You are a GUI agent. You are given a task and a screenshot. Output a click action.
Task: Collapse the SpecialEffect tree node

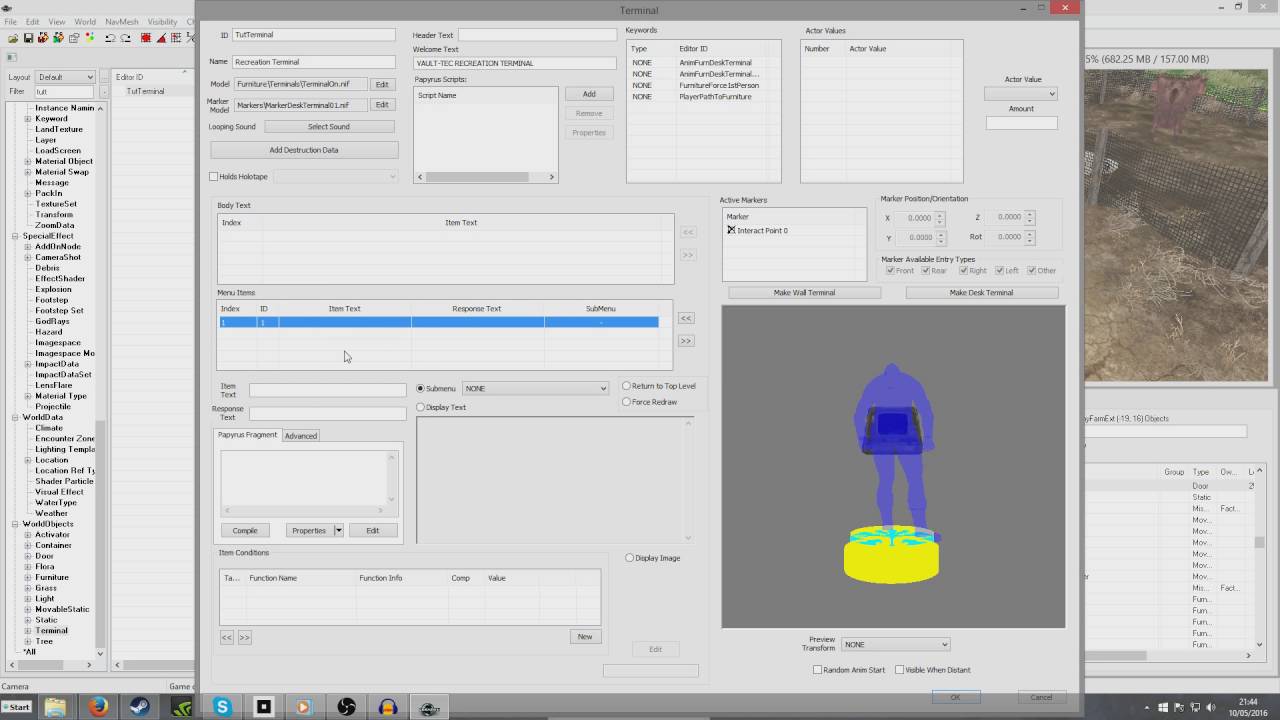coord(15,236)
